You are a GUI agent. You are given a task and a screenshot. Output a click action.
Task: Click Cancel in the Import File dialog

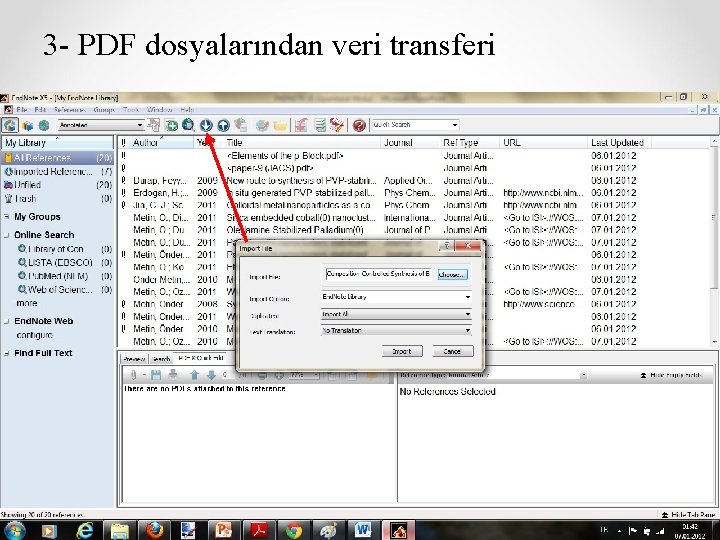pyautogui.click(x=453, y=351)
